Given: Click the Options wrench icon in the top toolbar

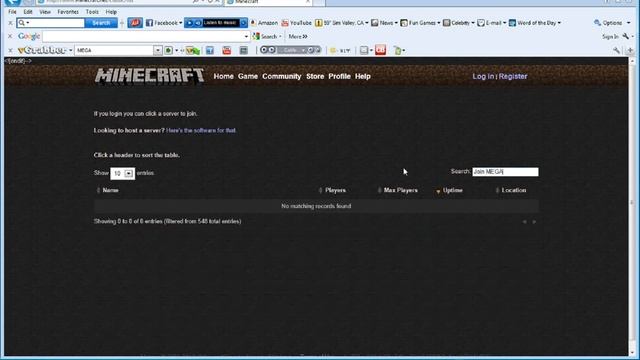Looking at the screenshot, I should pos(597,23).
